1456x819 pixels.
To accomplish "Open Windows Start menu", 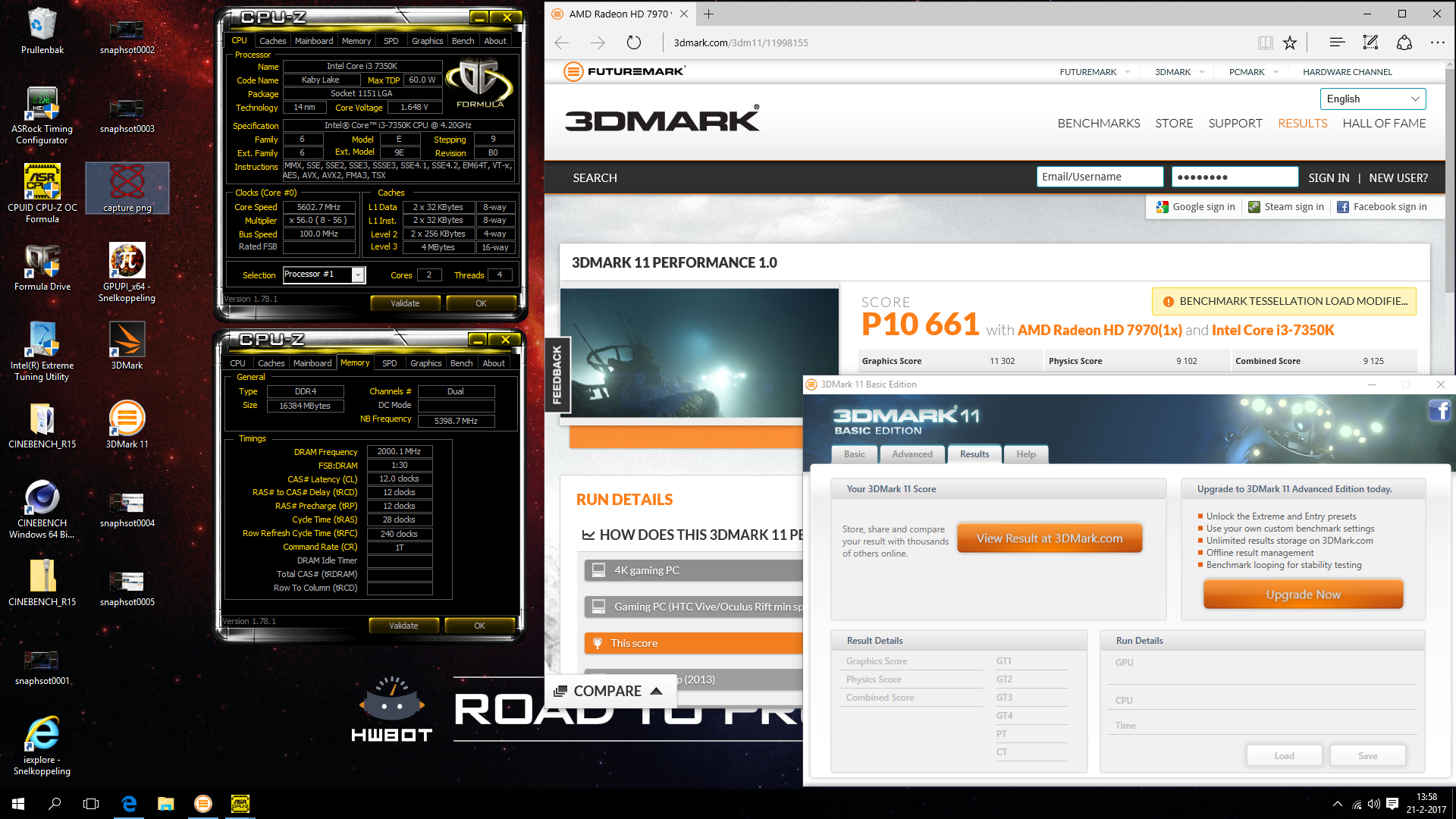I will click(x=18, y=804).
